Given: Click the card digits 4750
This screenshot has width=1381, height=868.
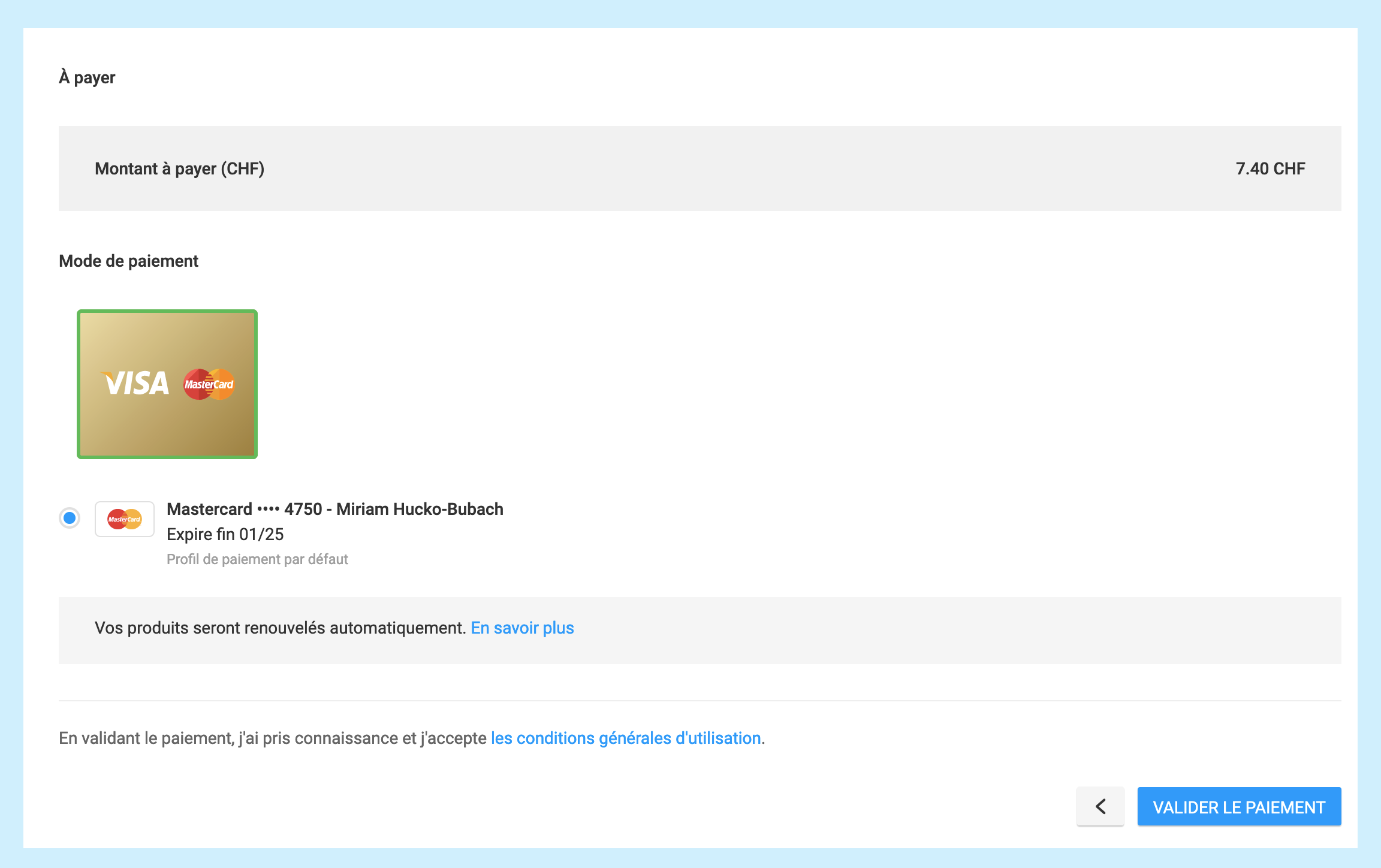Looking at the screenshot, I should 303,509.
